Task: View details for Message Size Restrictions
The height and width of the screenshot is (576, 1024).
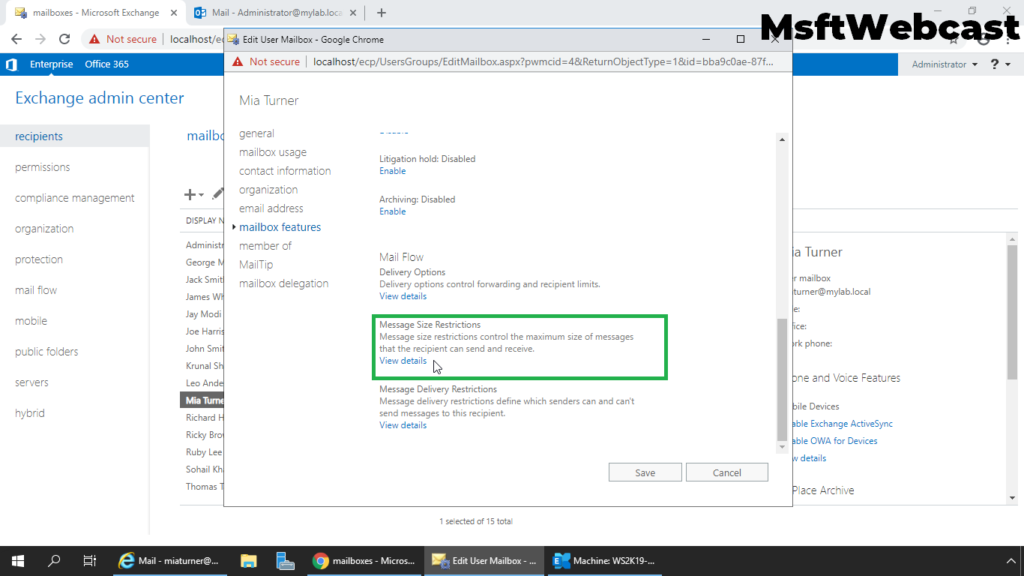Action: point(403,361)
